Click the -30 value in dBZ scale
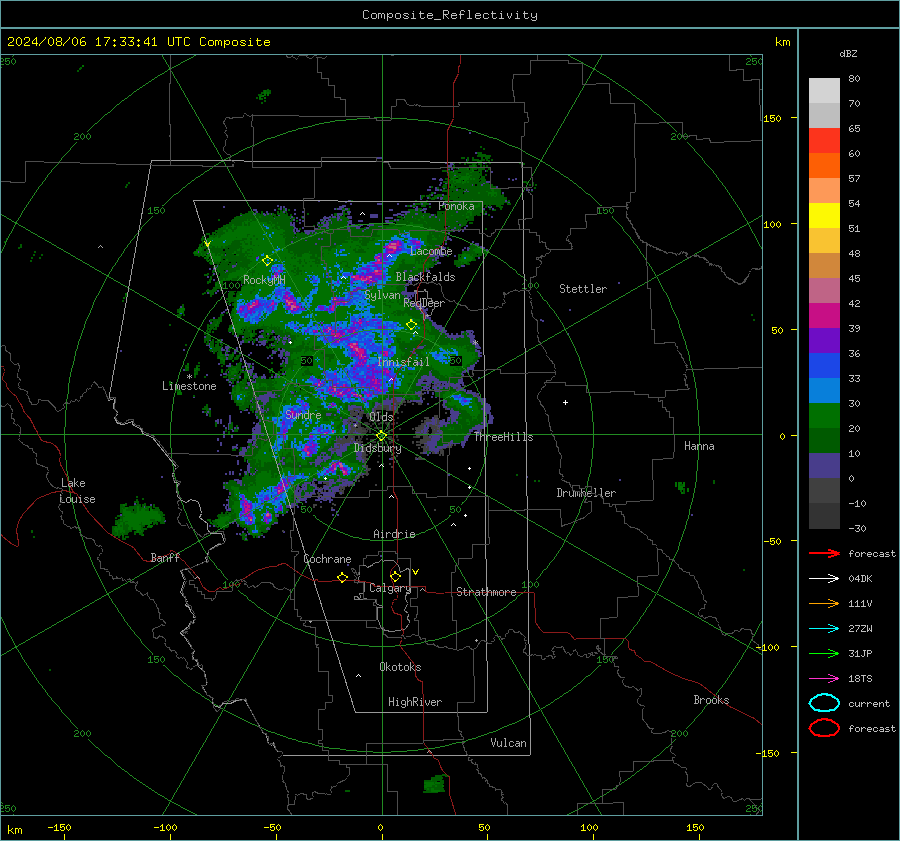Image resolution: width=900 pixels, height=841 pixels. [x=858, y=528]
